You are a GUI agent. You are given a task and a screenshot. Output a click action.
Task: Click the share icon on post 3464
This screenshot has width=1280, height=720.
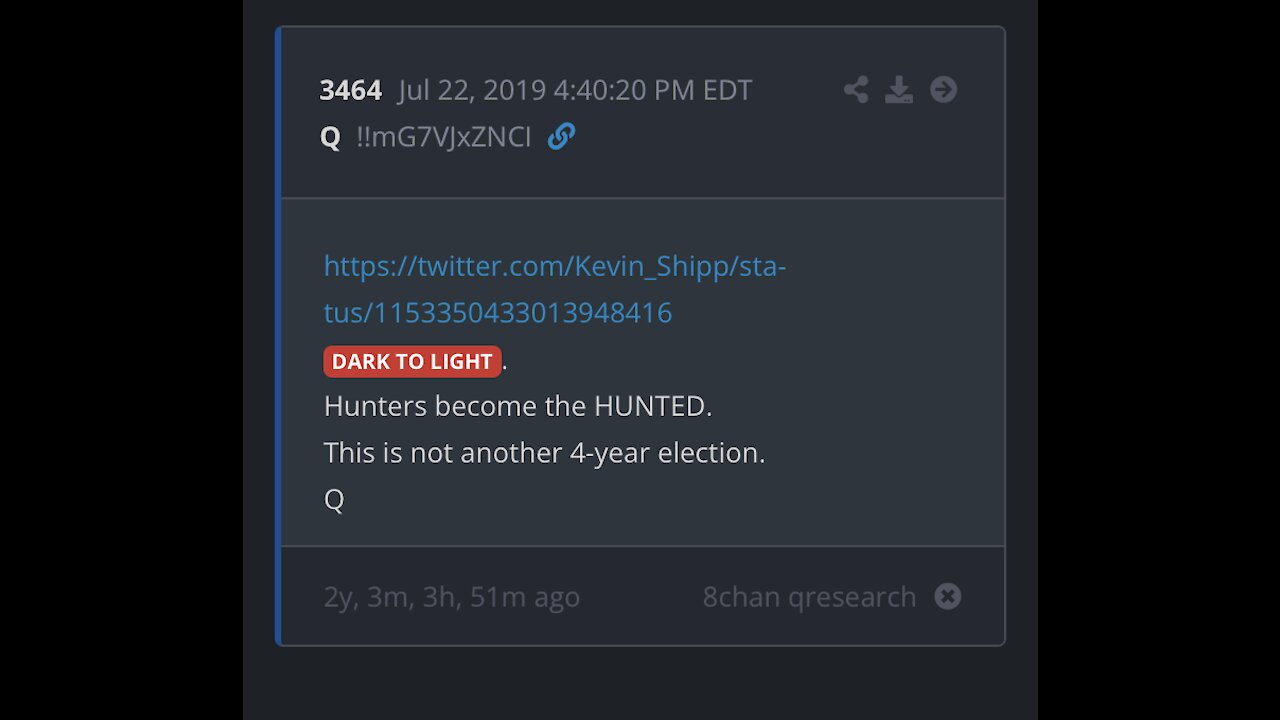click(x=855, y=90)
